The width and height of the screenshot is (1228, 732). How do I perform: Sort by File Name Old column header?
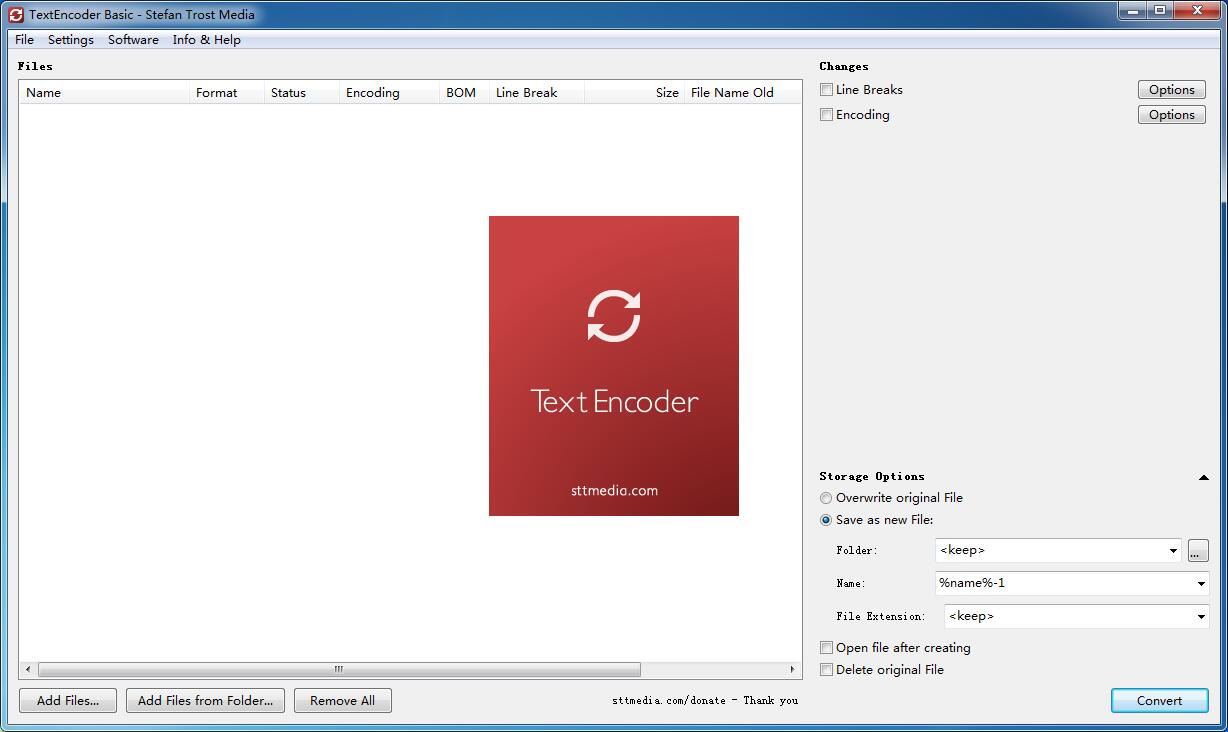point(743,93)
